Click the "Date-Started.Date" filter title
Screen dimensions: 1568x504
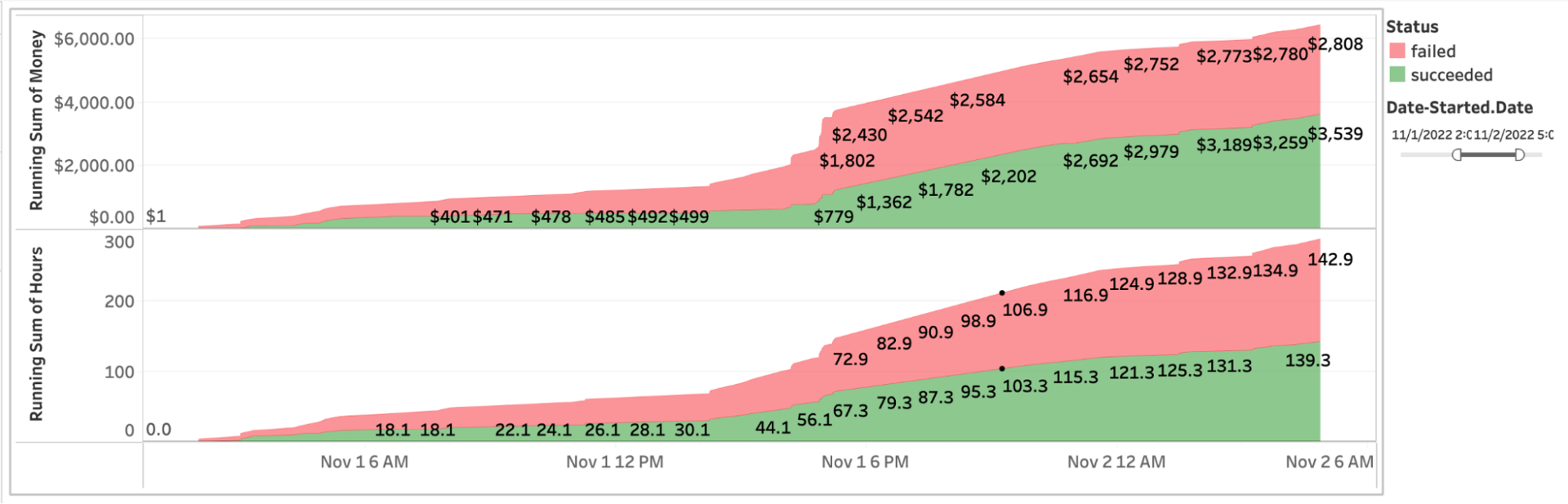tap(1459, 107)
